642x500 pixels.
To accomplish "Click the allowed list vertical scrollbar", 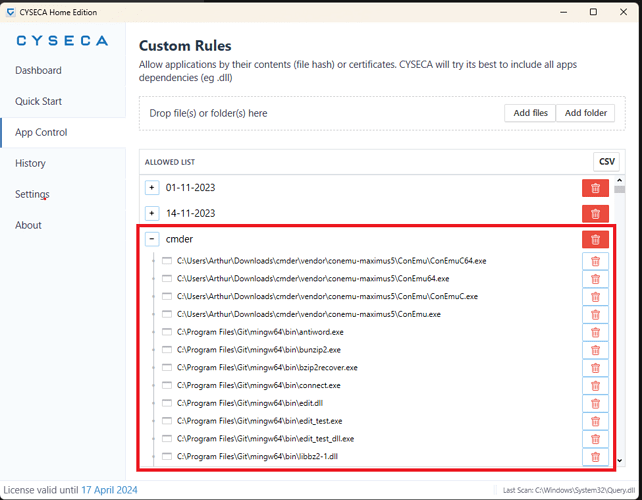I will (x=620, y=320).
